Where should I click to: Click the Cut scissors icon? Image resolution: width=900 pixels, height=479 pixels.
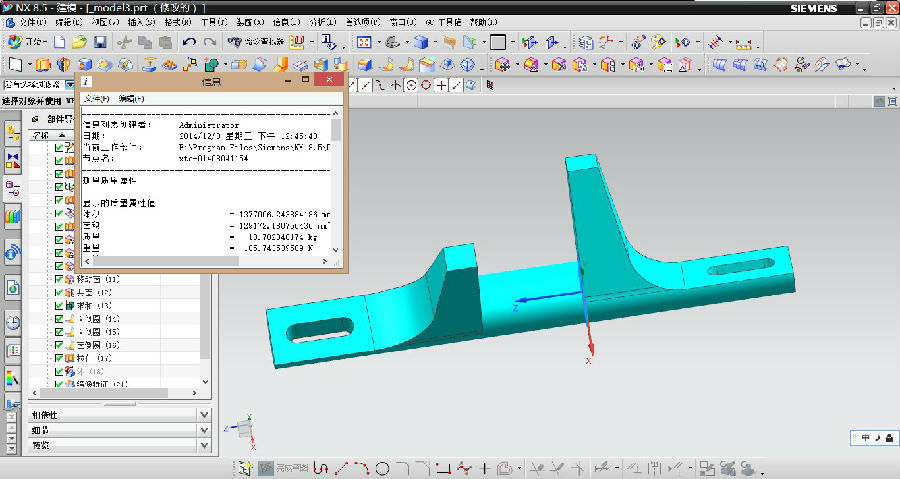(x=124, y=42)
